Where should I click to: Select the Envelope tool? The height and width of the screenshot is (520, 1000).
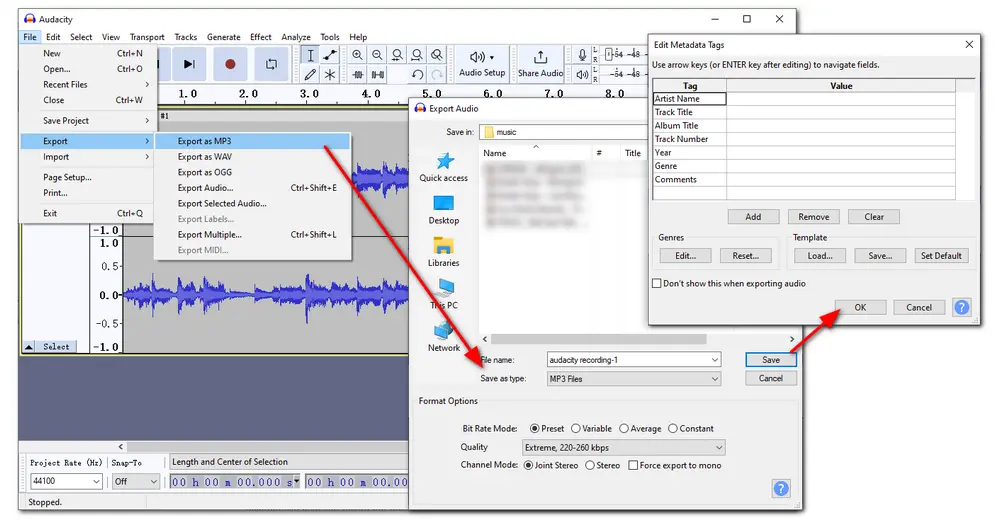[330, 55]
